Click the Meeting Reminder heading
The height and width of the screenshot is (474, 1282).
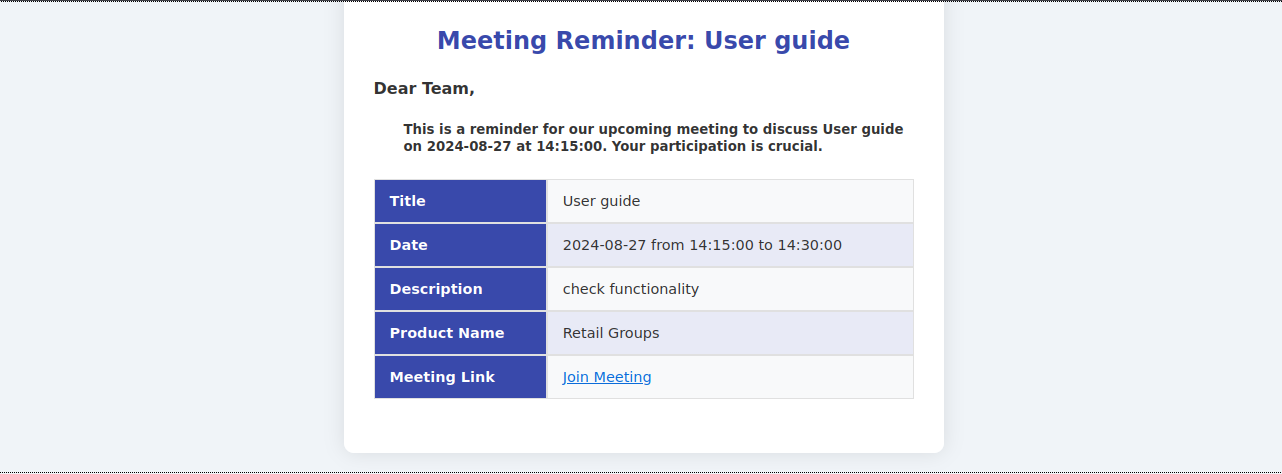pos(642,41)
